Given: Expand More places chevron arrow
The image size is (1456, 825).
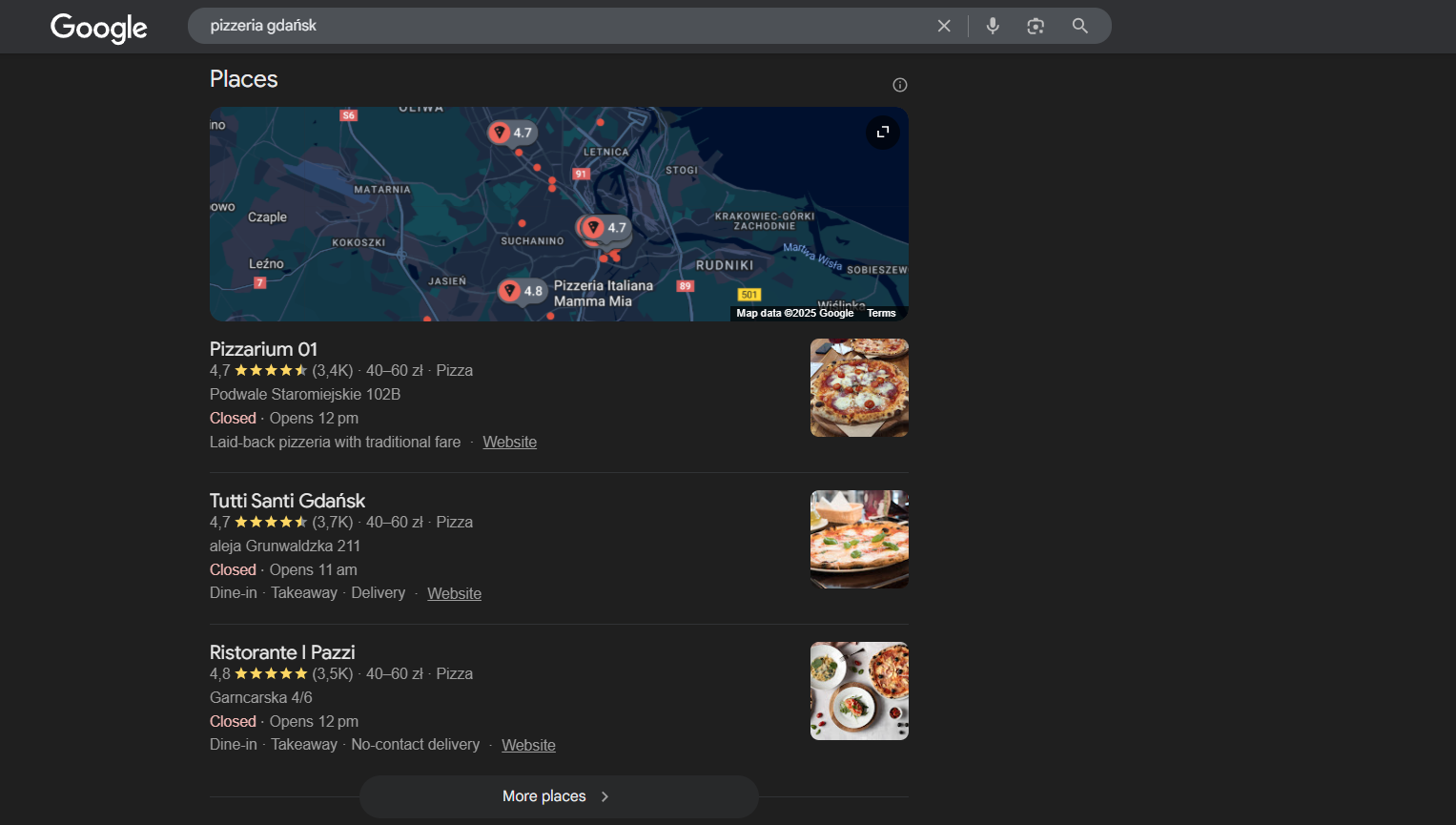Looking at the screenshot, I should (605, 796).
